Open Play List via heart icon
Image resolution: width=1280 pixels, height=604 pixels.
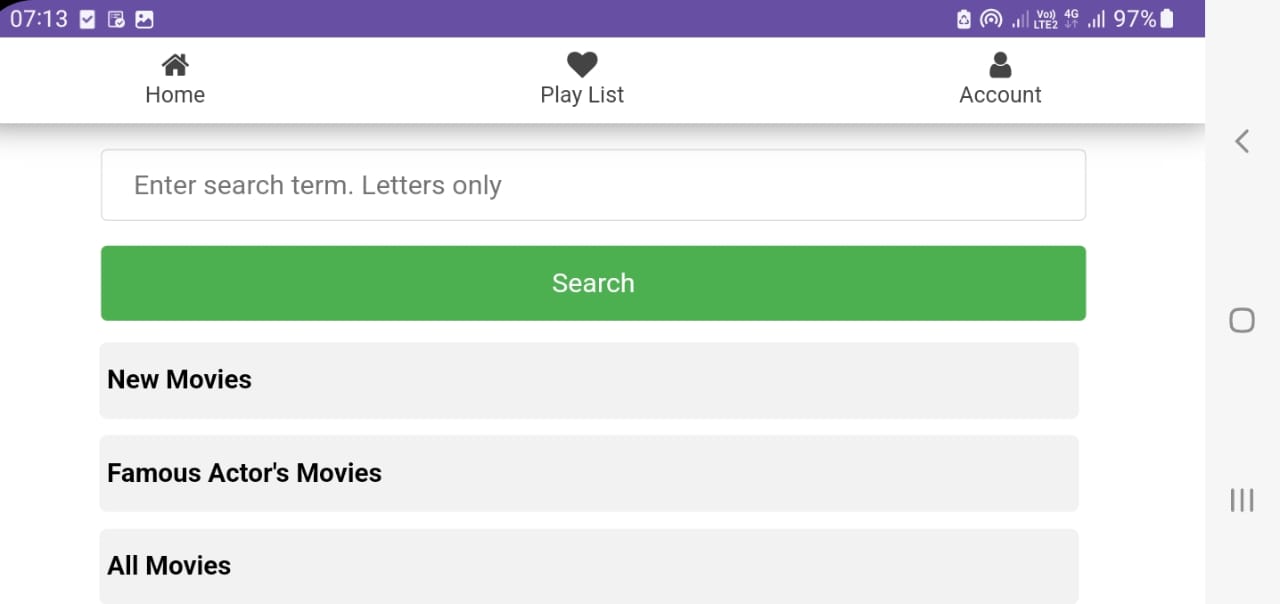click(582, 65)
